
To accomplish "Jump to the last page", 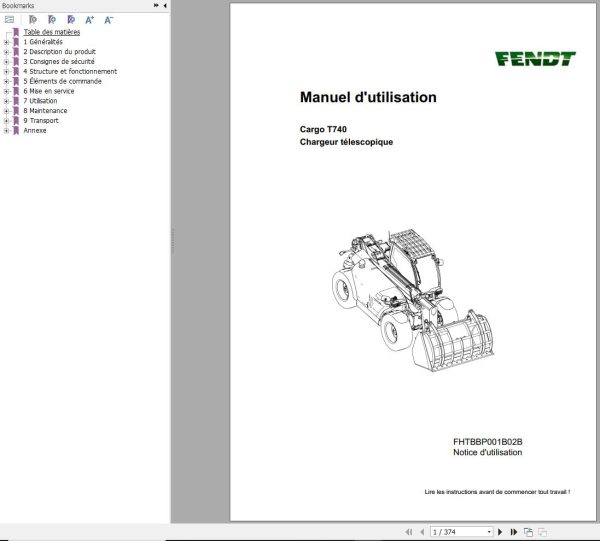I will click(x=514, y=532).
